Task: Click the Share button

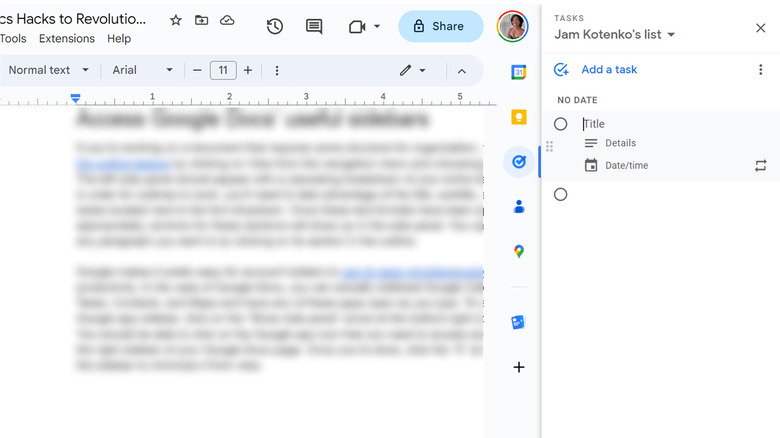Action: pyautogui.click(x=441, y=26)
